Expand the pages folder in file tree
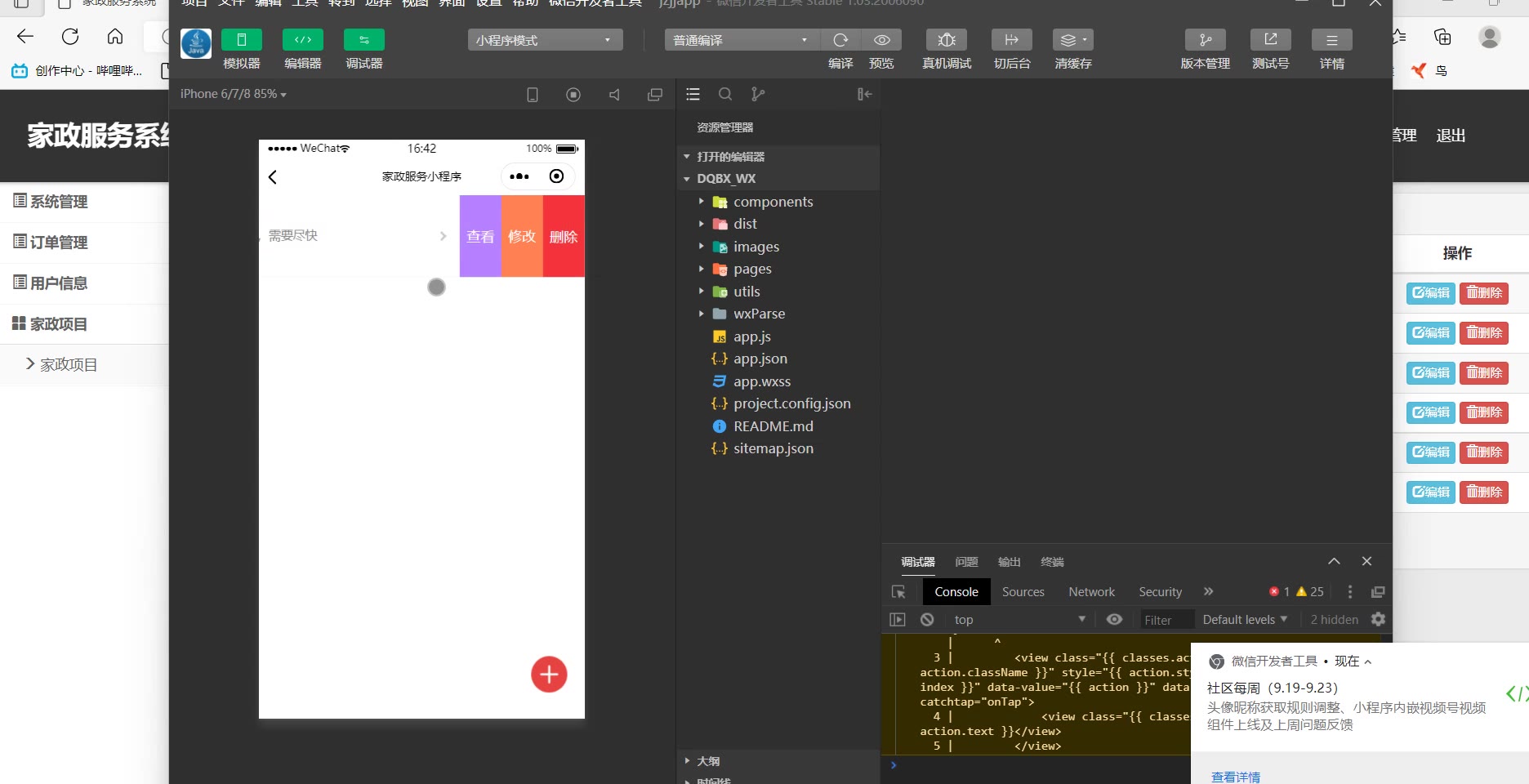 751,269
